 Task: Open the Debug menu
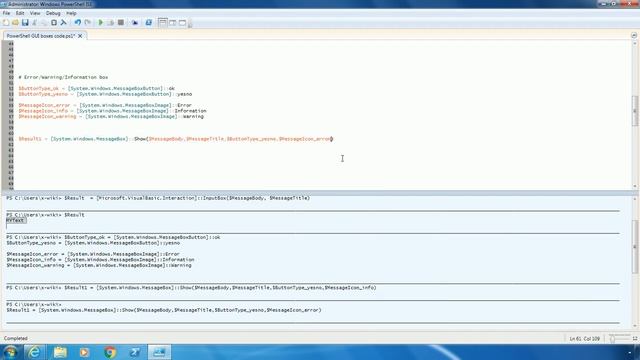coord(53,13)
